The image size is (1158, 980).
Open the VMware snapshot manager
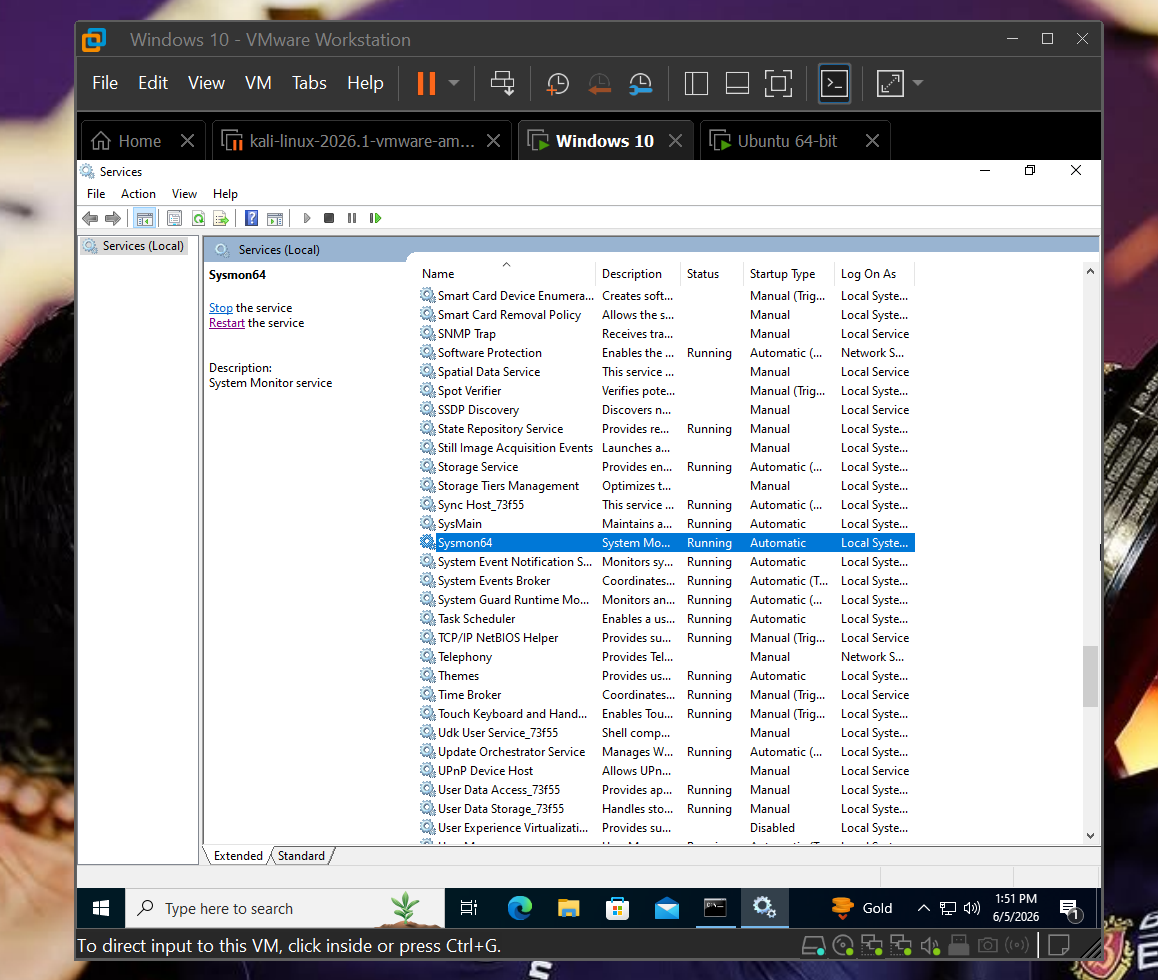tap(640, 83)
